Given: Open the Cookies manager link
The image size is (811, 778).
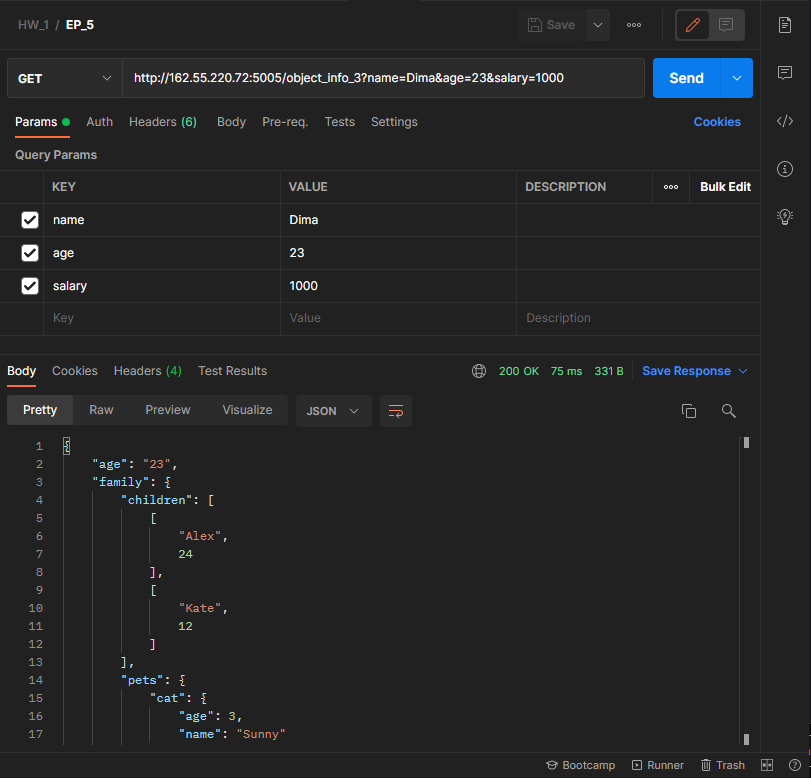Looking at the screenshot, I should point(717,121).
